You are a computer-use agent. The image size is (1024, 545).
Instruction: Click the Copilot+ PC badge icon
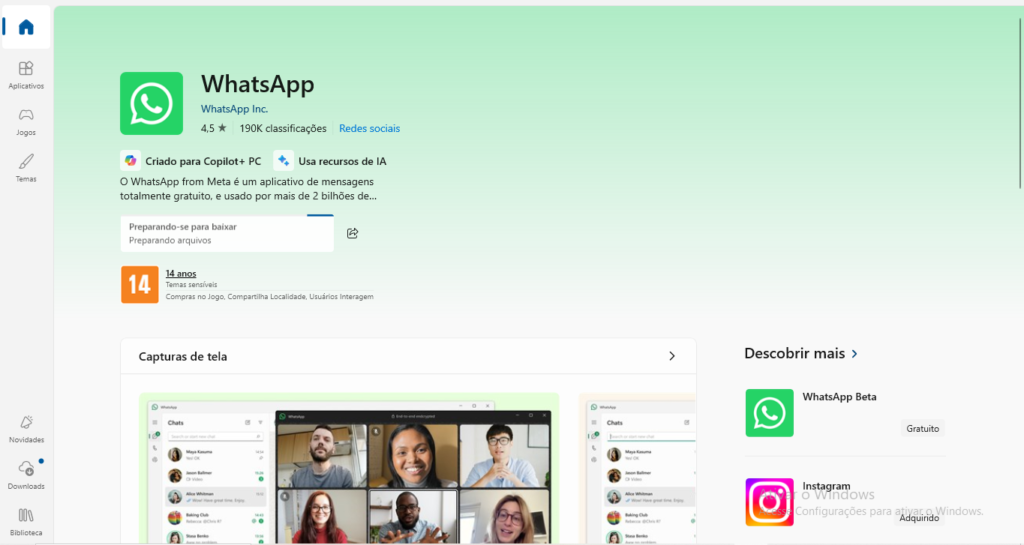(131, 161)
